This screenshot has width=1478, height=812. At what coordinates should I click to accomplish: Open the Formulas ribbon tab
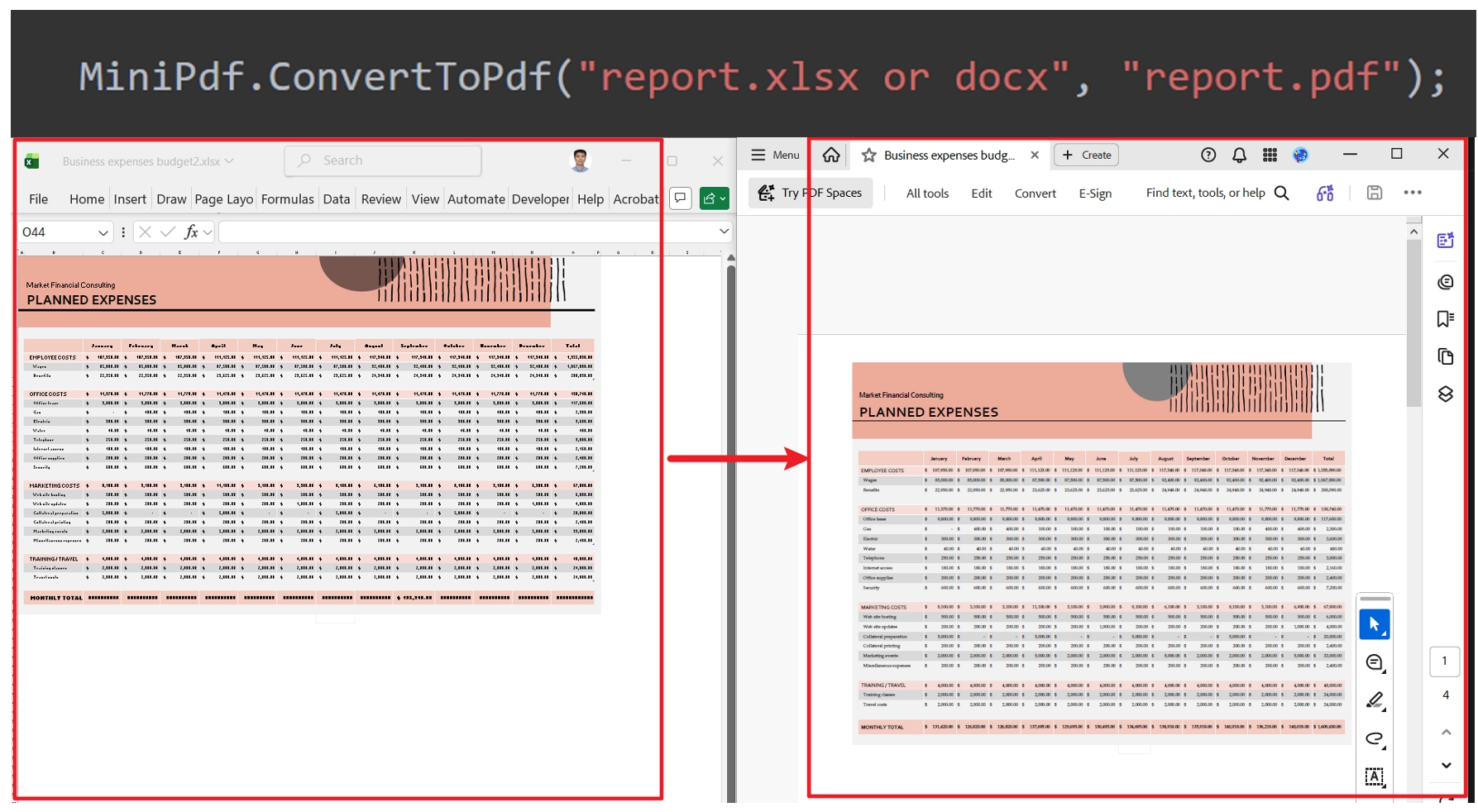click(x=287, y=199)
